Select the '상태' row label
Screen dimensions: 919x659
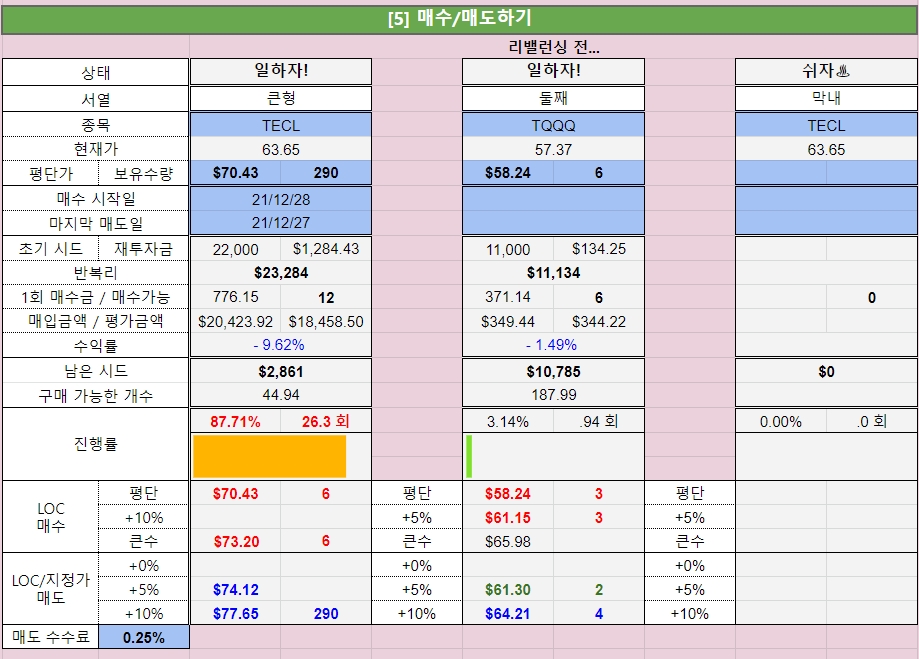coord(96,72)
